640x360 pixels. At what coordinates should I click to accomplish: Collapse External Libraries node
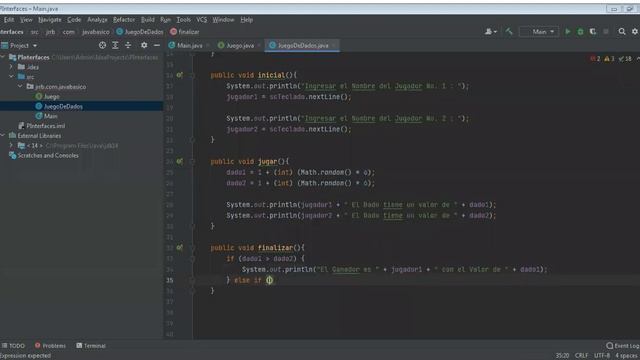tap(3, 136)
